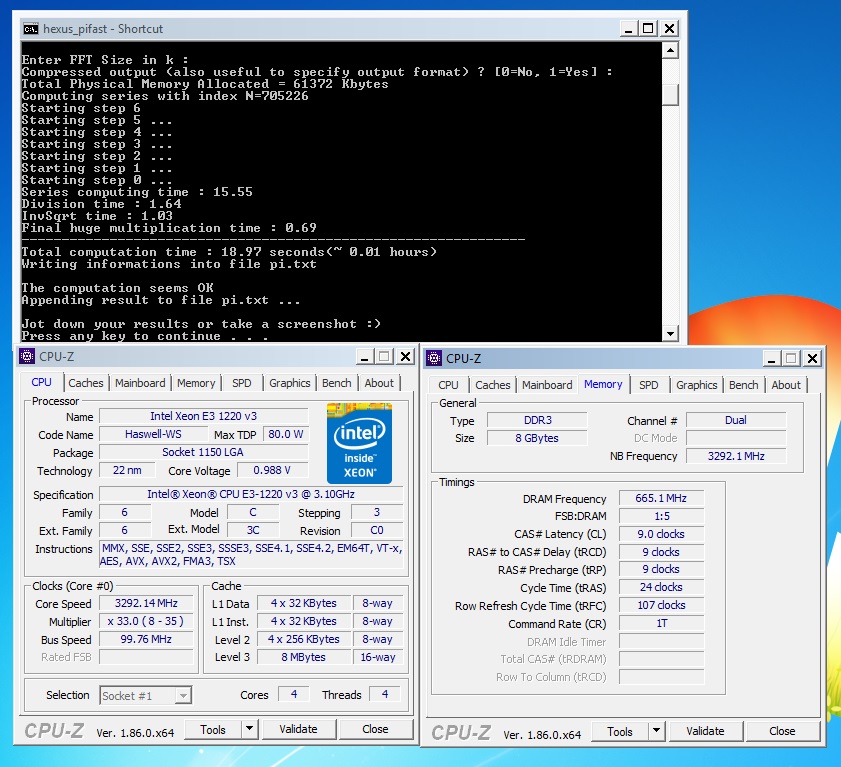Viewport: 841px width, 767px height.
Task: Click the Multiplier value x 33.0 (8 - 35)
Action: [146, 621]
